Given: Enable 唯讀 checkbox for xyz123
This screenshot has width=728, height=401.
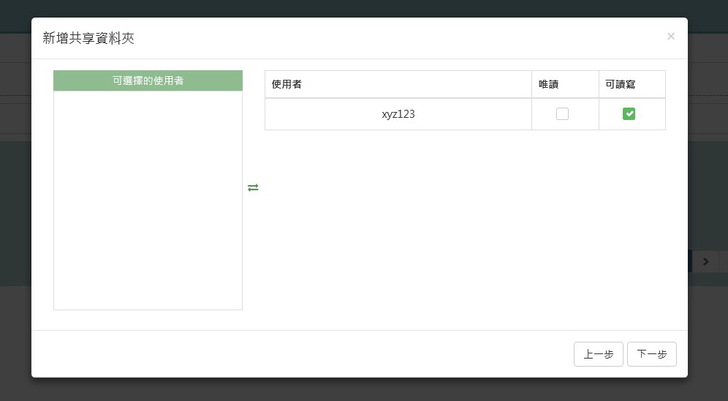Looking at the screenshot, I should (562, 114).
